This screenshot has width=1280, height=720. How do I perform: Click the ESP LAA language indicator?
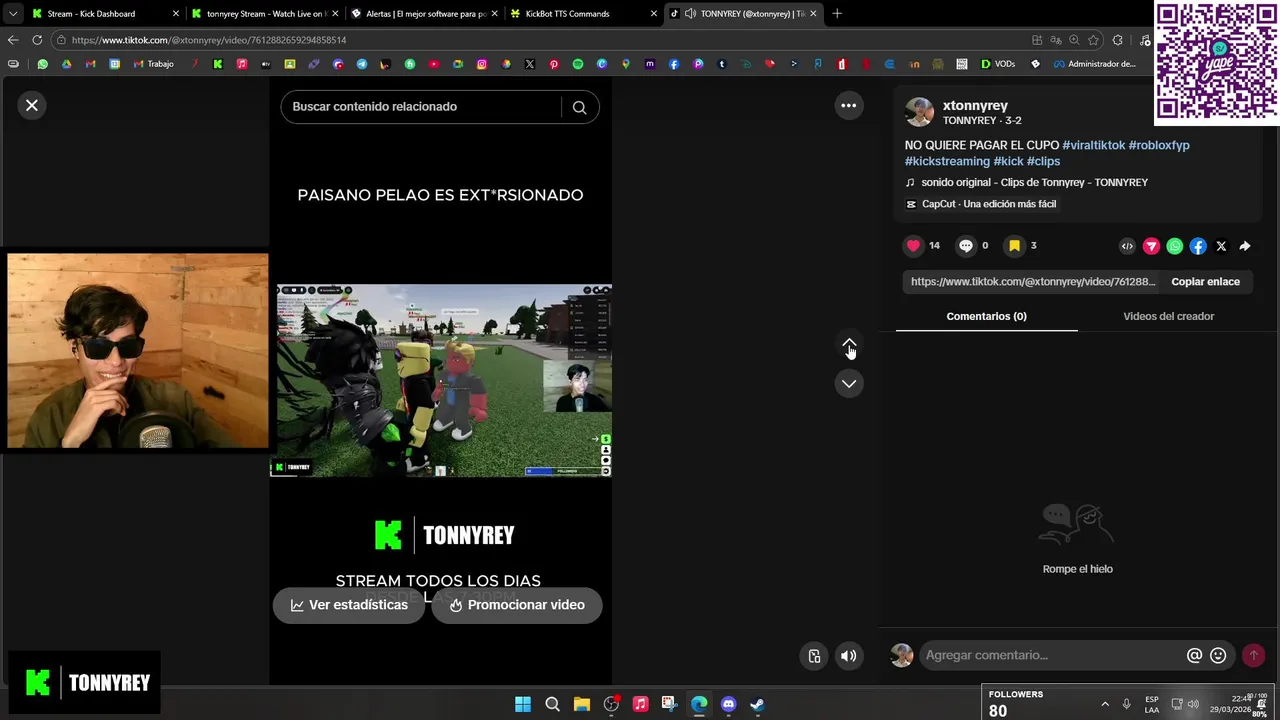[1152, 704]
